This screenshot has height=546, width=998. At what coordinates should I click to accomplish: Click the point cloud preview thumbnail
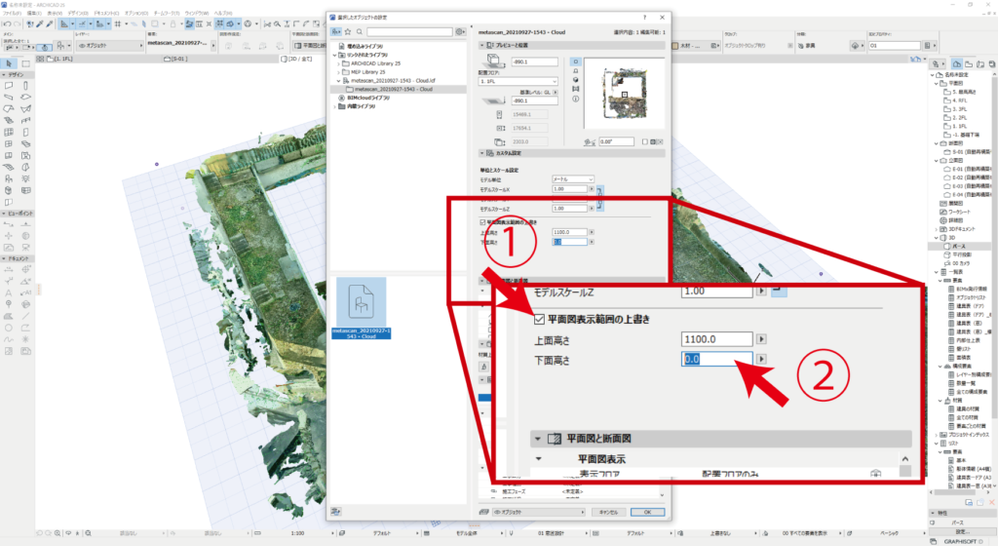pyautogui.click(x=624, y=95)
